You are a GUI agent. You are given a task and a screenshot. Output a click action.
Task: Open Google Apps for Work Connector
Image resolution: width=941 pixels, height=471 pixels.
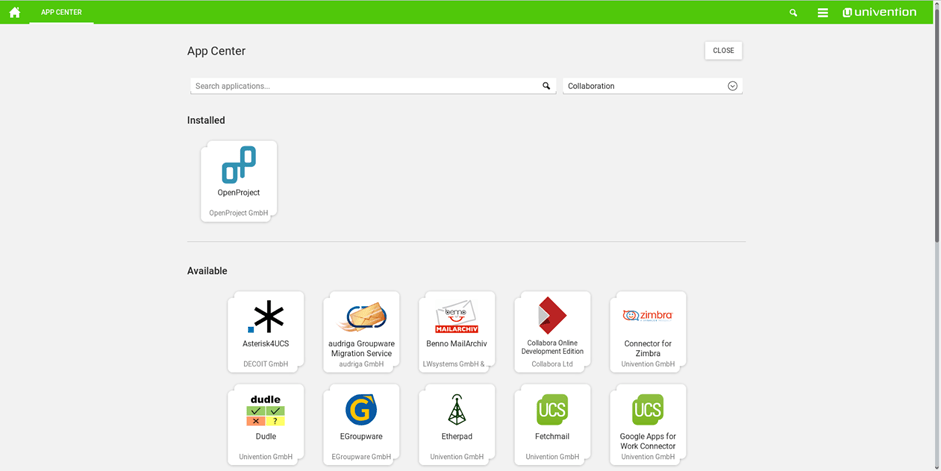648,424
